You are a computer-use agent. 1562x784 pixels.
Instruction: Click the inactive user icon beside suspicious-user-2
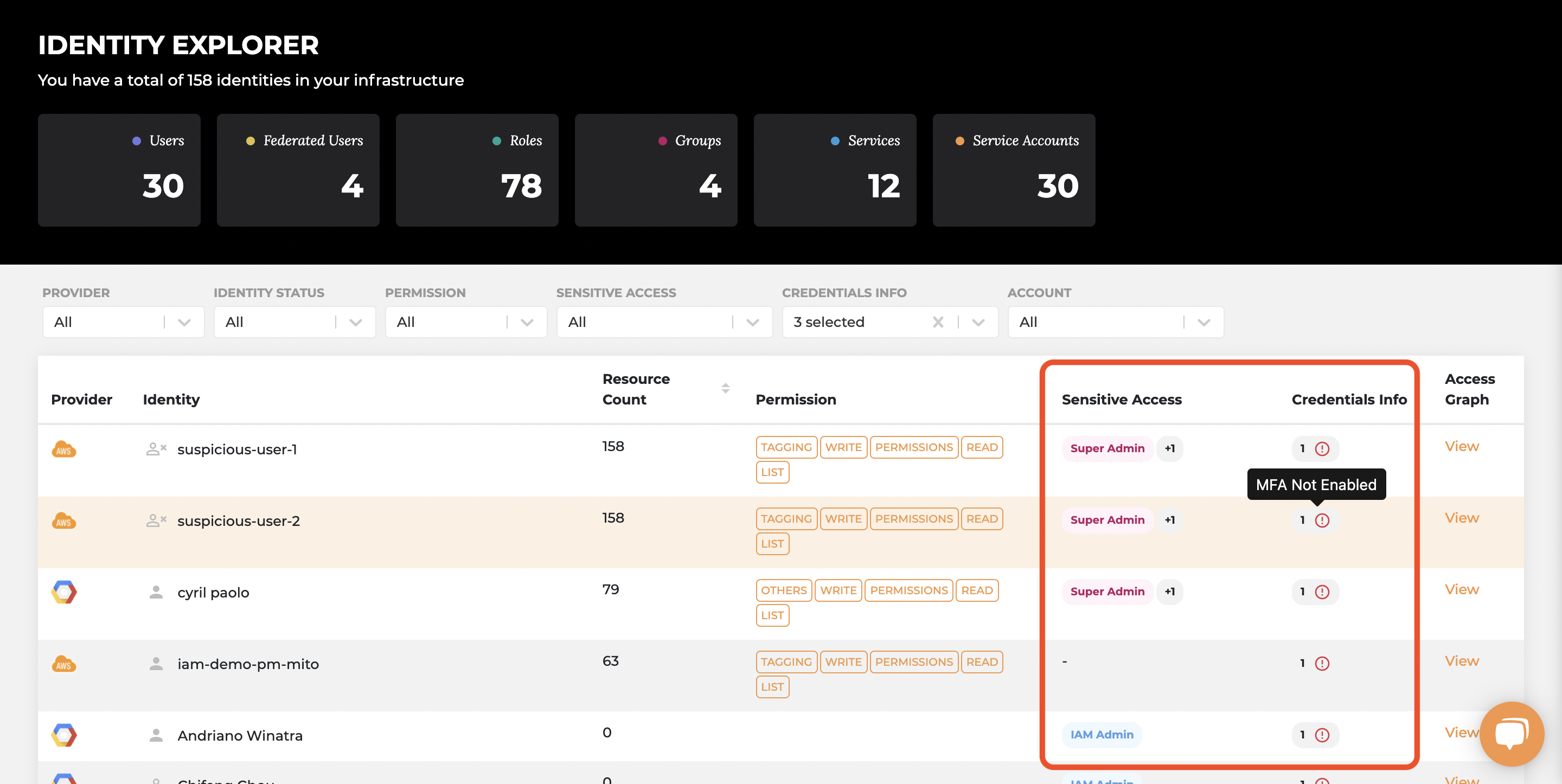(x=156, y=521)
